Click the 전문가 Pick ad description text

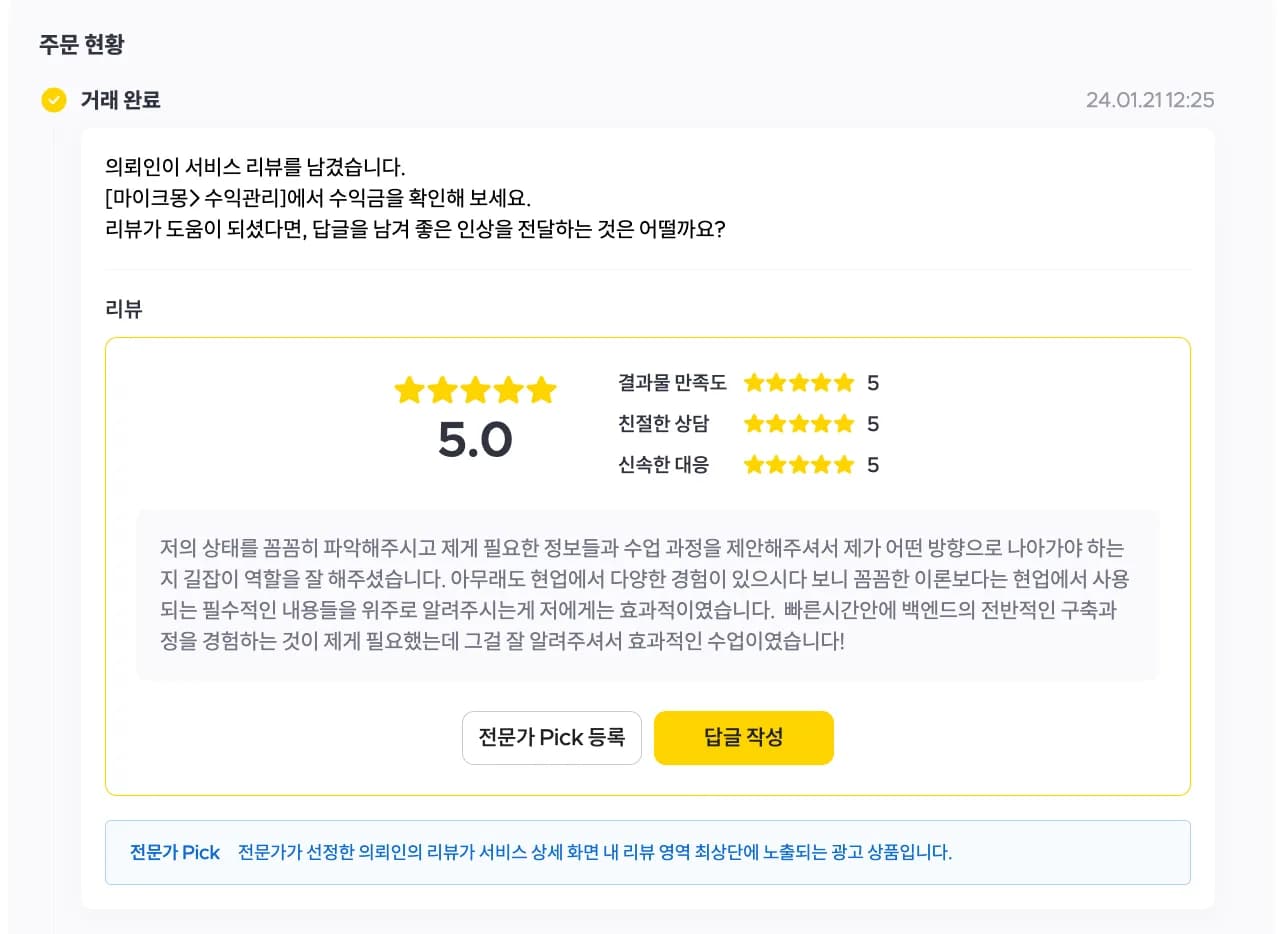pos(595,853)
